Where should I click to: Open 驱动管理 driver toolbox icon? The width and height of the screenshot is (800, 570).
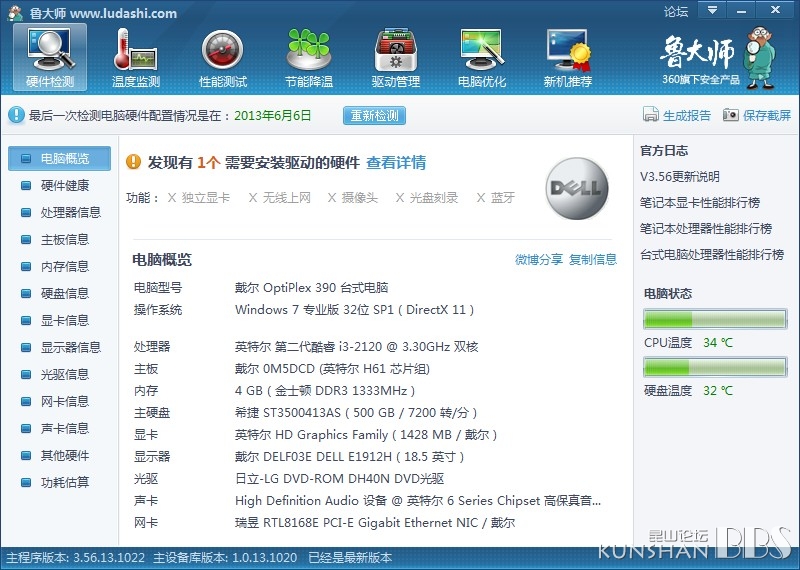[395, 57]
